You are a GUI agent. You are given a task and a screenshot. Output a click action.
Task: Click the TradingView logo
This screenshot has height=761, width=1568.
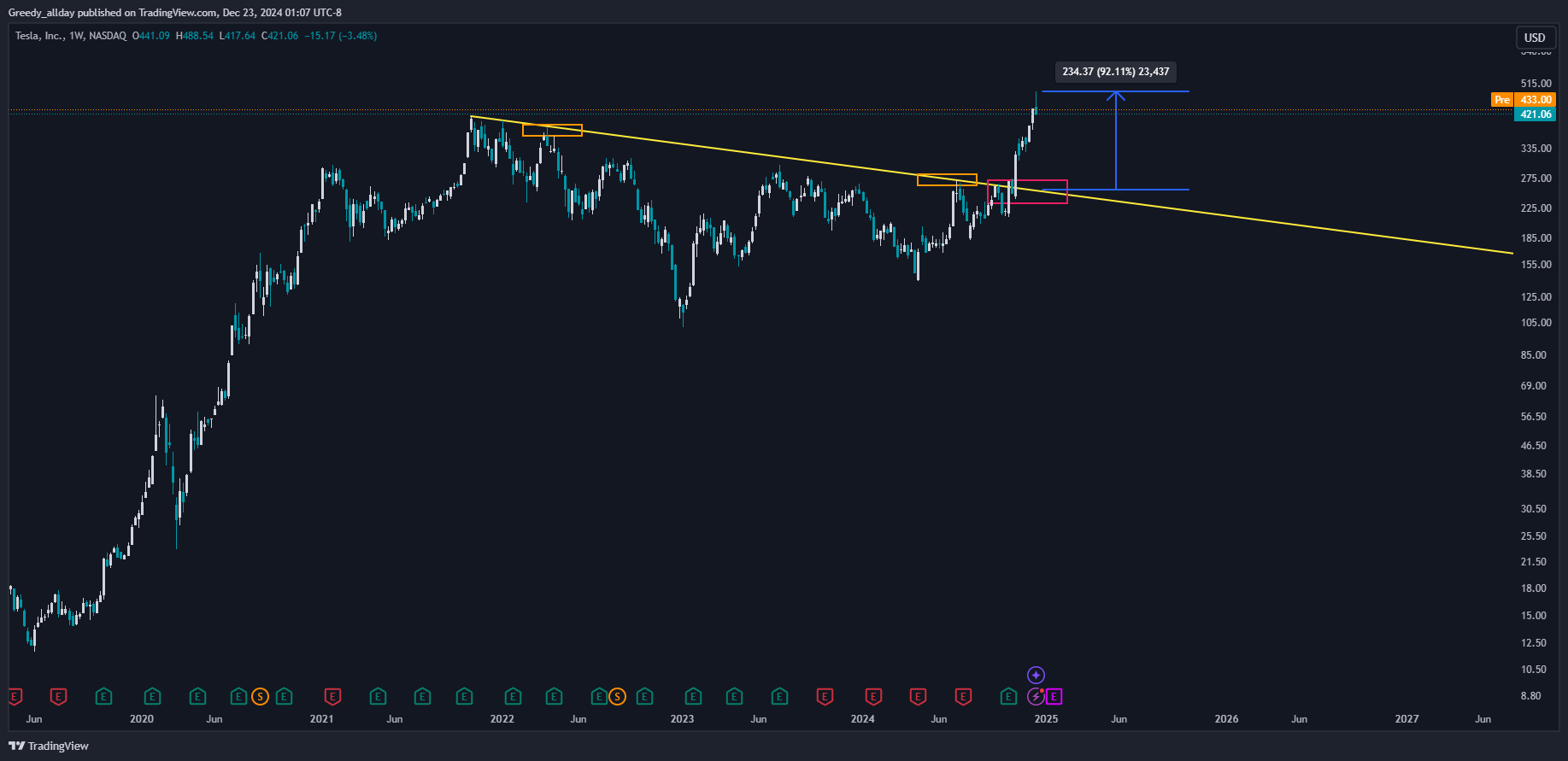click(x=49, y=746)
